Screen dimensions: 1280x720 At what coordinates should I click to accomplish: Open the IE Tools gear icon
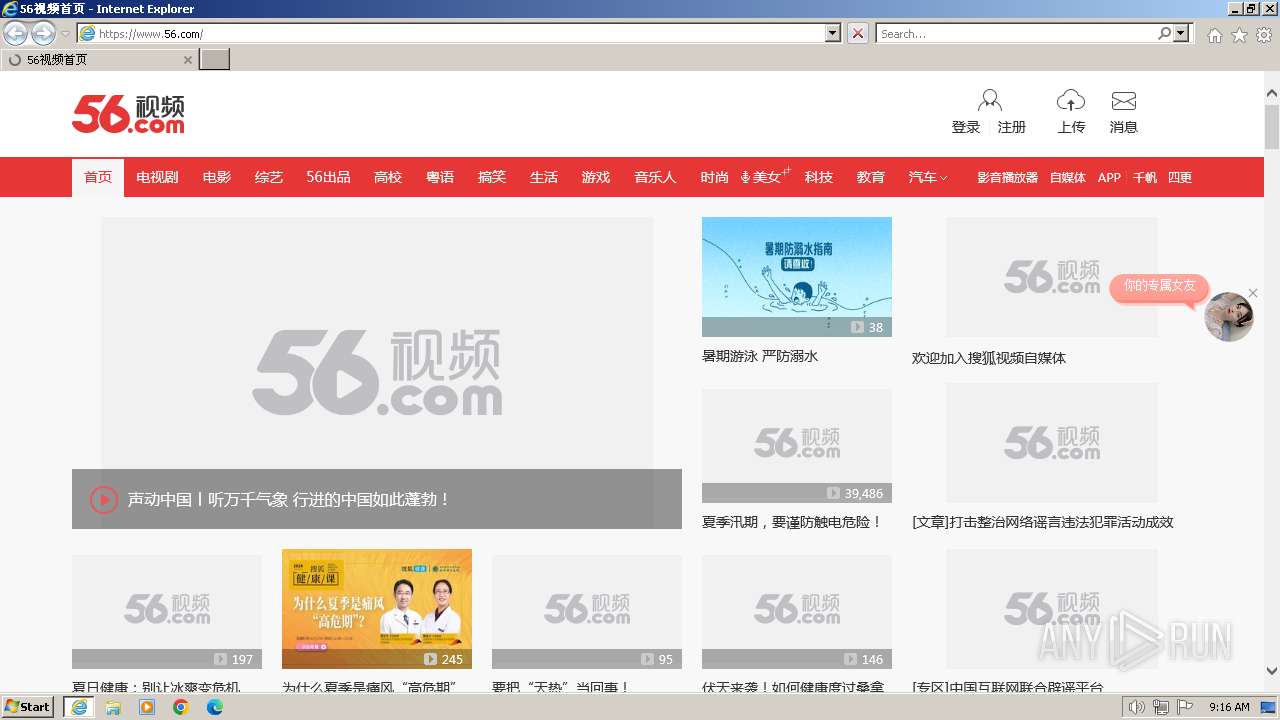[x=1264, y=35]
